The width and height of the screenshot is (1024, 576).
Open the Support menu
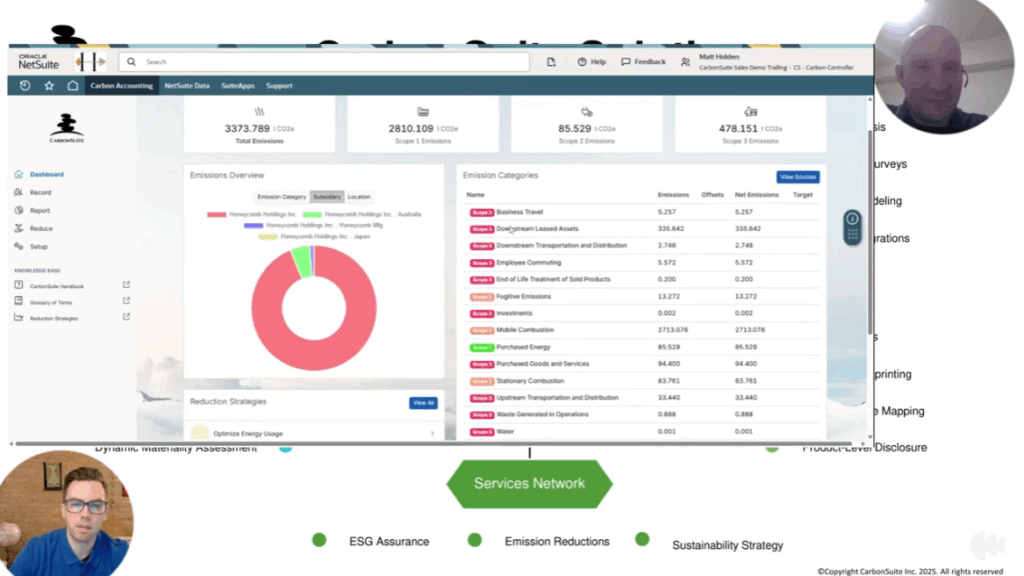(279, 86)
